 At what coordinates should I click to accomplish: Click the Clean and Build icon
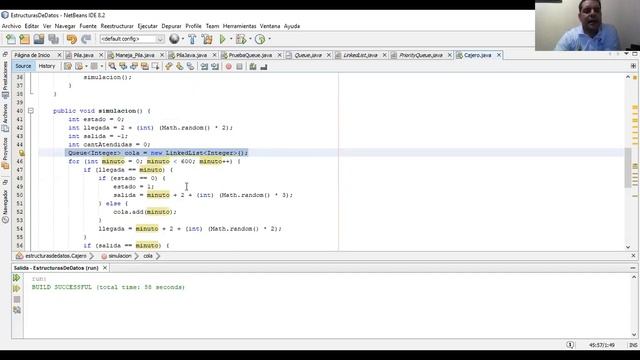(x=207, y=39)
